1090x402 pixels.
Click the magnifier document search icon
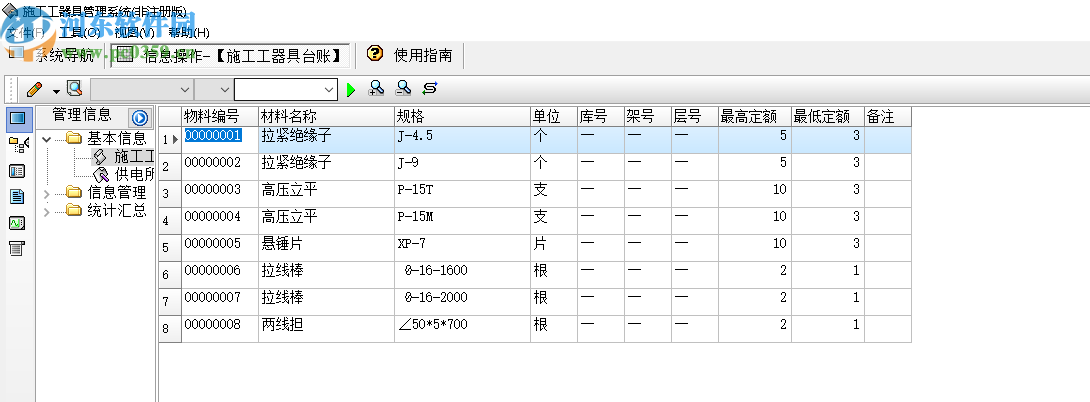tap(74, 89)
